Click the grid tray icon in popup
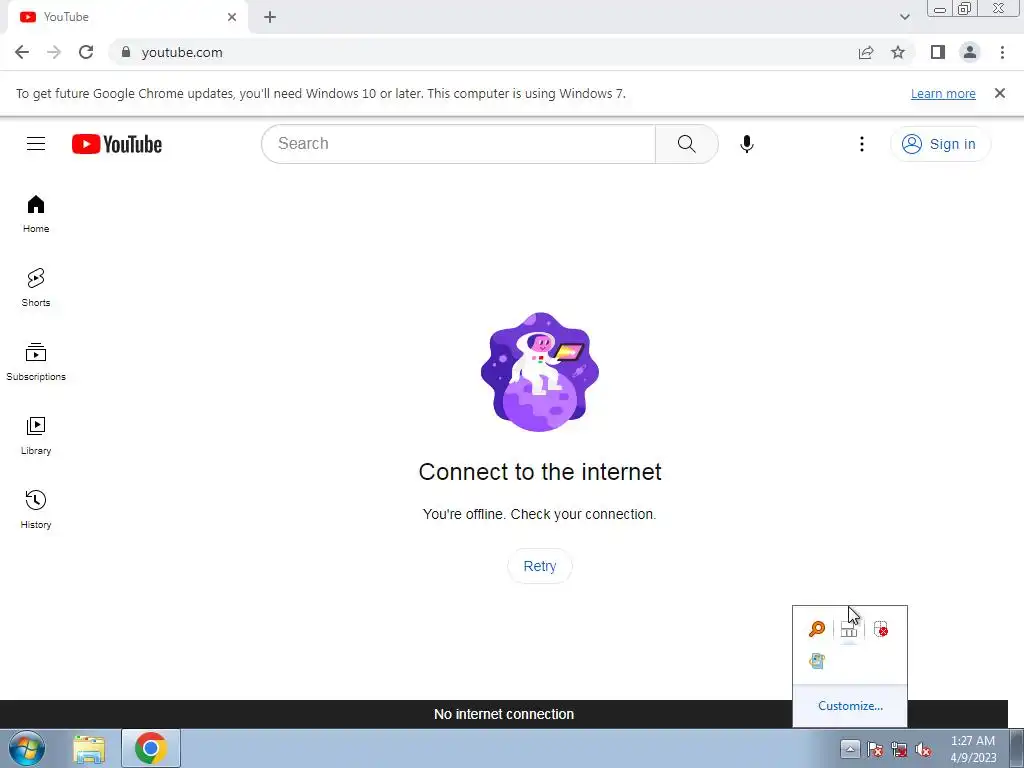 pos(848,629)
